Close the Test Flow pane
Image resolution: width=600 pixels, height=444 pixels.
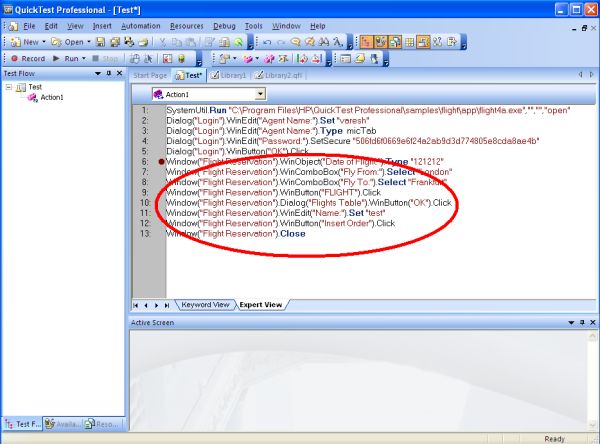click(x=119, y=73)
